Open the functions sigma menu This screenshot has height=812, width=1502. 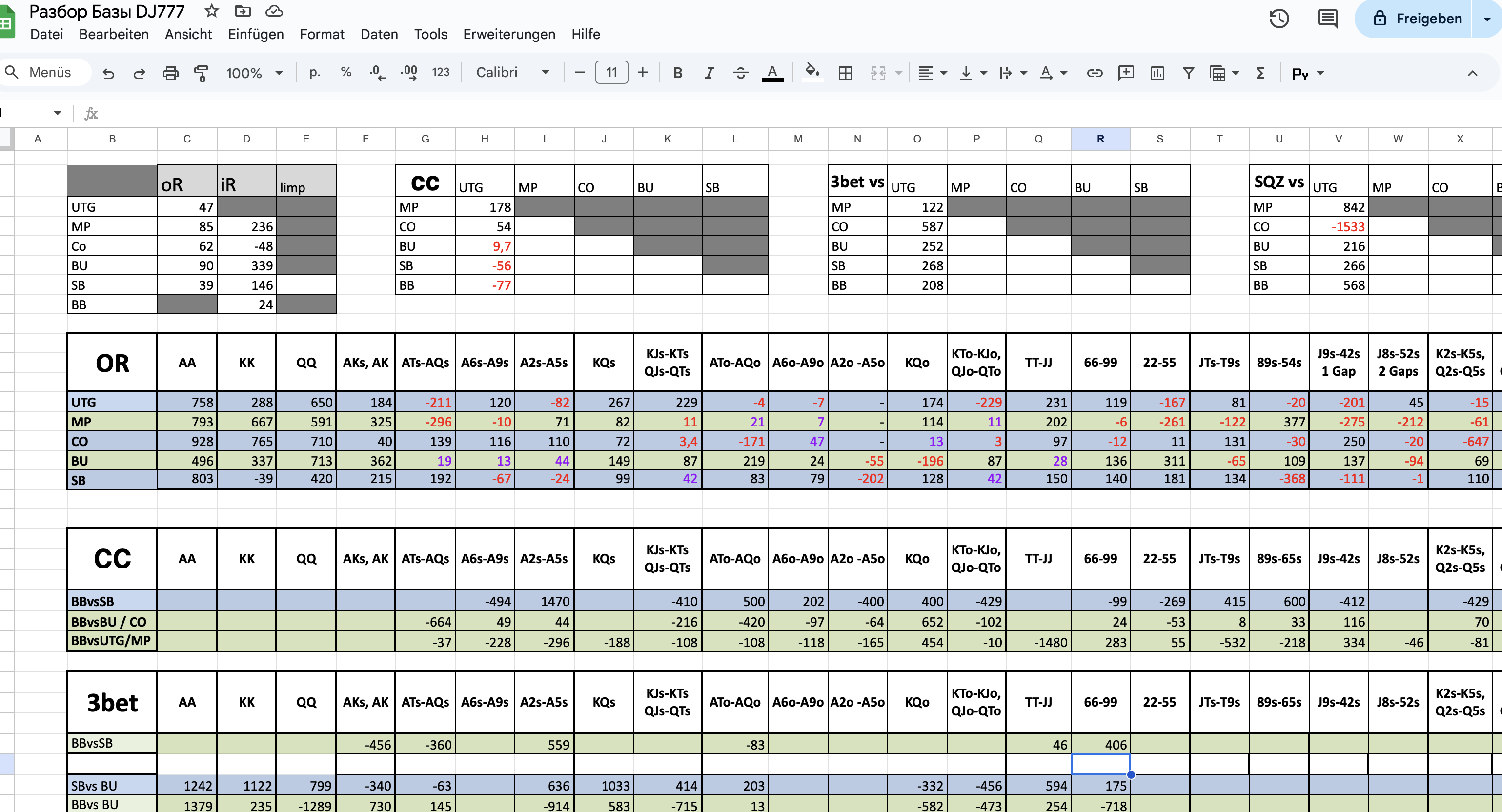point(1260,73)
